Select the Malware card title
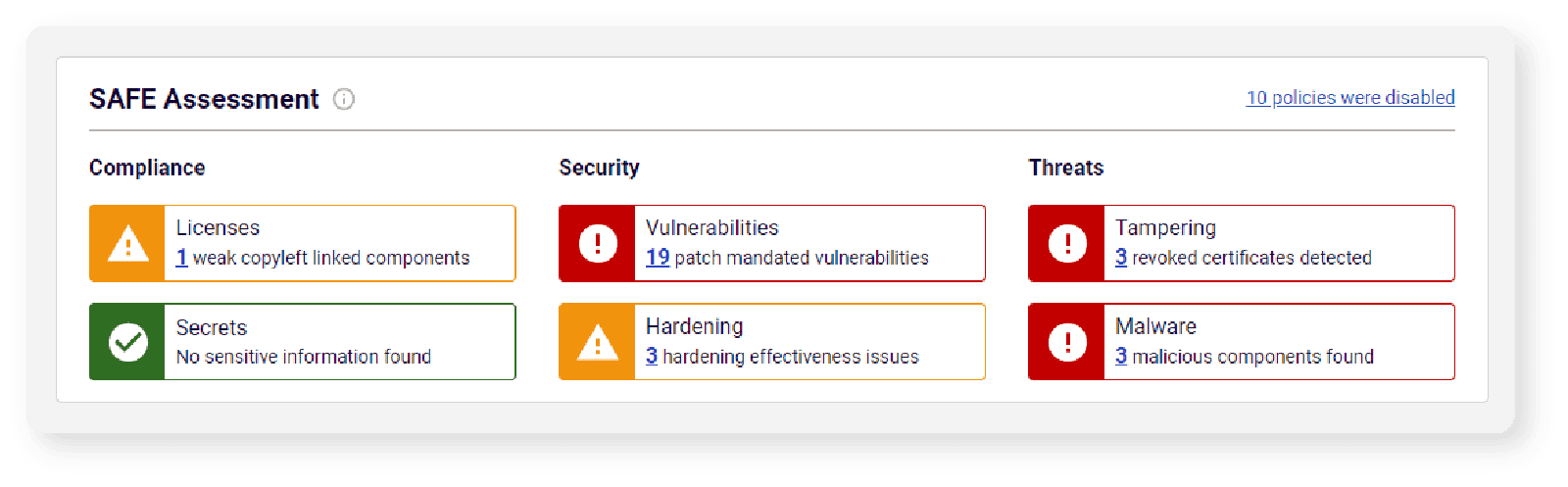Screen dimensions: 1568x487 pos(1155,327)
